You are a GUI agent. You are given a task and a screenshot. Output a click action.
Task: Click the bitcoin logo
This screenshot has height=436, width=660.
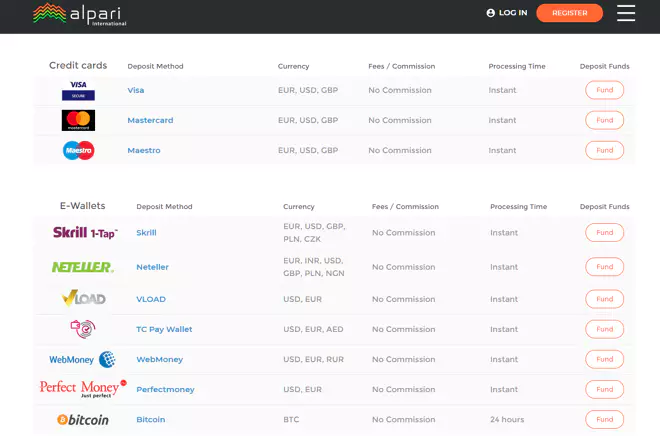83,420
